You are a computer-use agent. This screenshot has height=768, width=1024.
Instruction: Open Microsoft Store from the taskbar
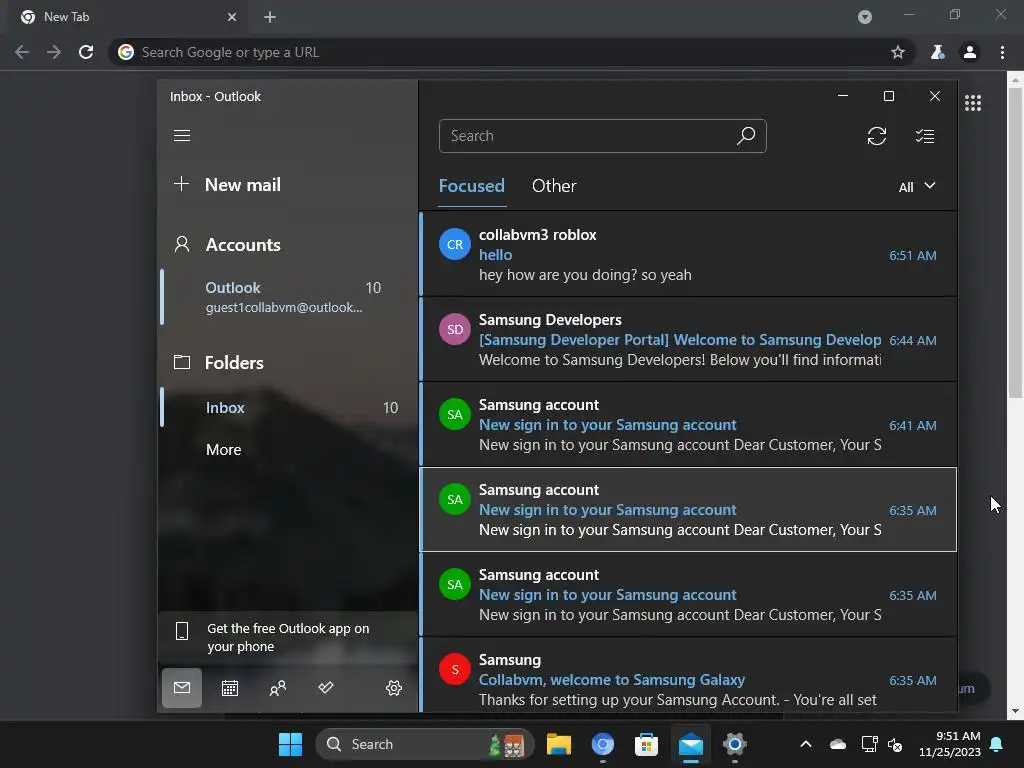[x=646, y=744]
